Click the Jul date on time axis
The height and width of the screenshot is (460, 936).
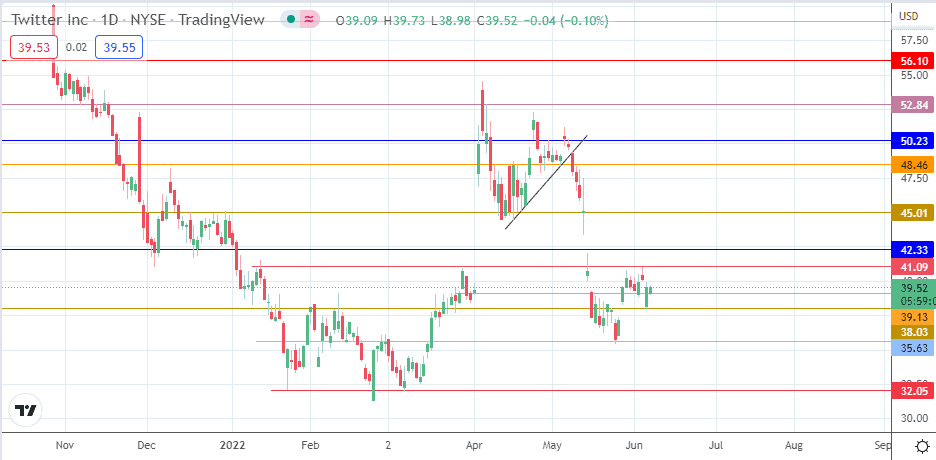[716, 445]
